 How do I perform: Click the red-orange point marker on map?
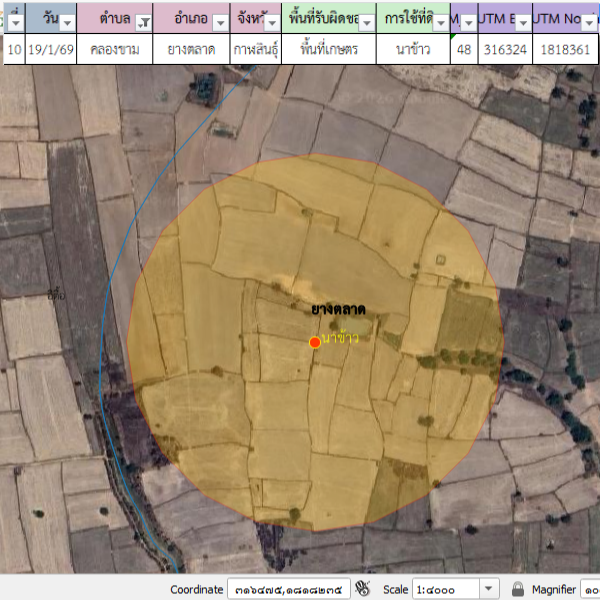click(x=315, y=342)
